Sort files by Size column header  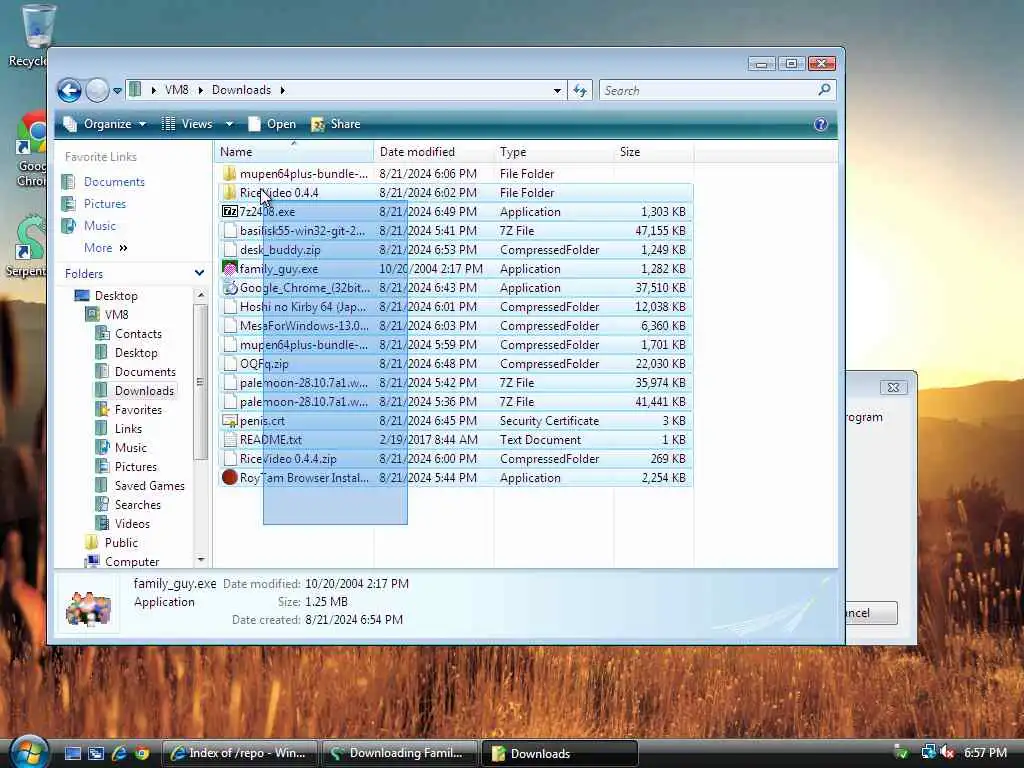click(654, 152)
